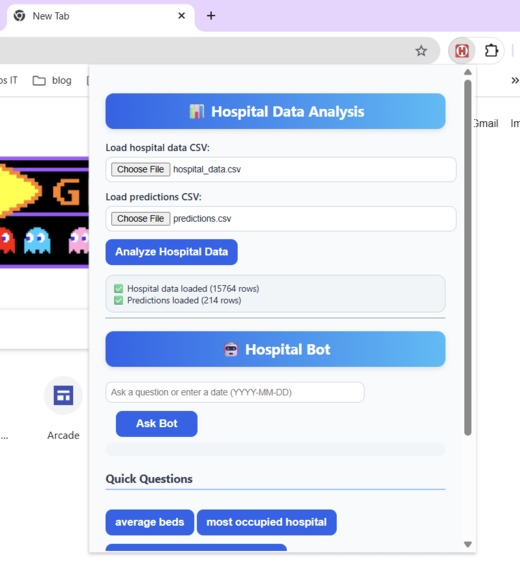Click the 'Load hospital data CSV:' label
Screen dimensions: 520x573
tap(157, 148)
